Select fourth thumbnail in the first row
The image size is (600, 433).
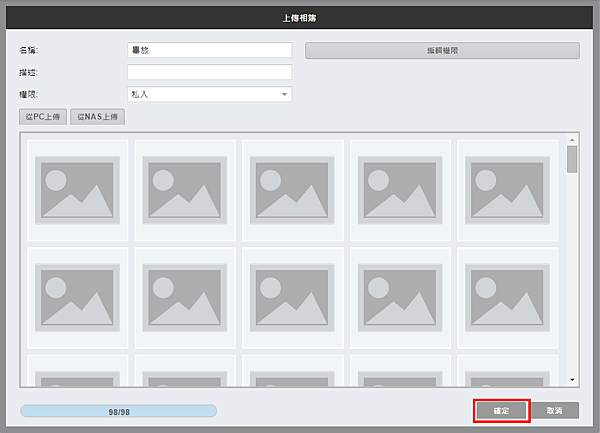click(400, 190)
